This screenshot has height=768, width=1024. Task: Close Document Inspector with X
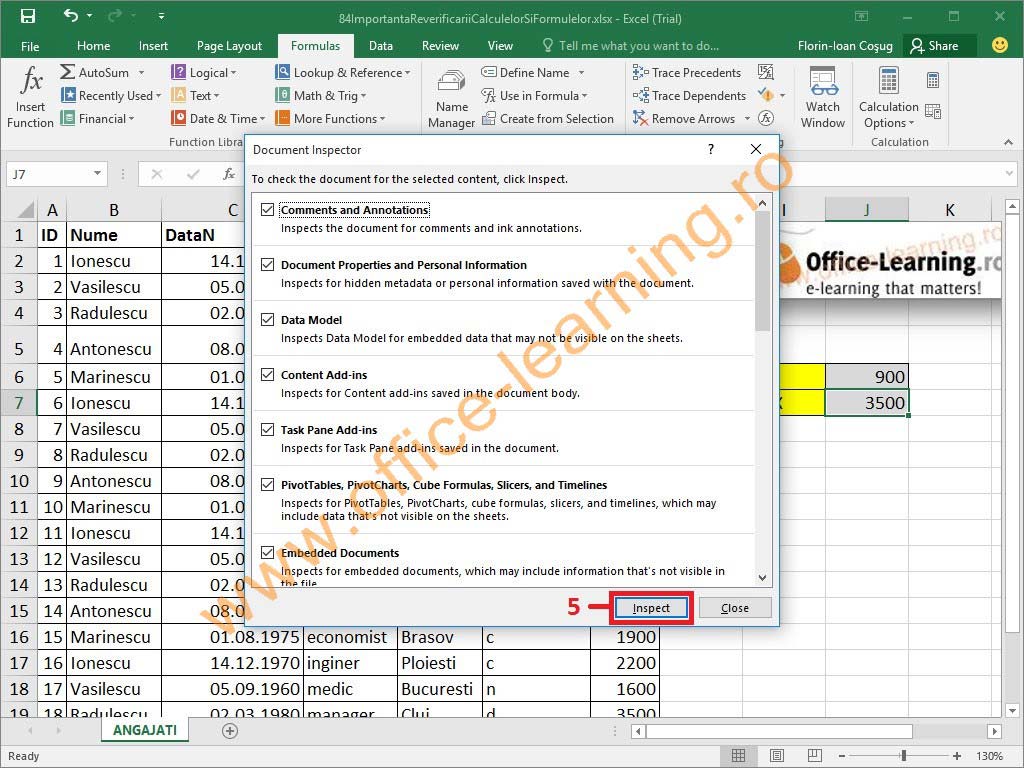(756, 149)
